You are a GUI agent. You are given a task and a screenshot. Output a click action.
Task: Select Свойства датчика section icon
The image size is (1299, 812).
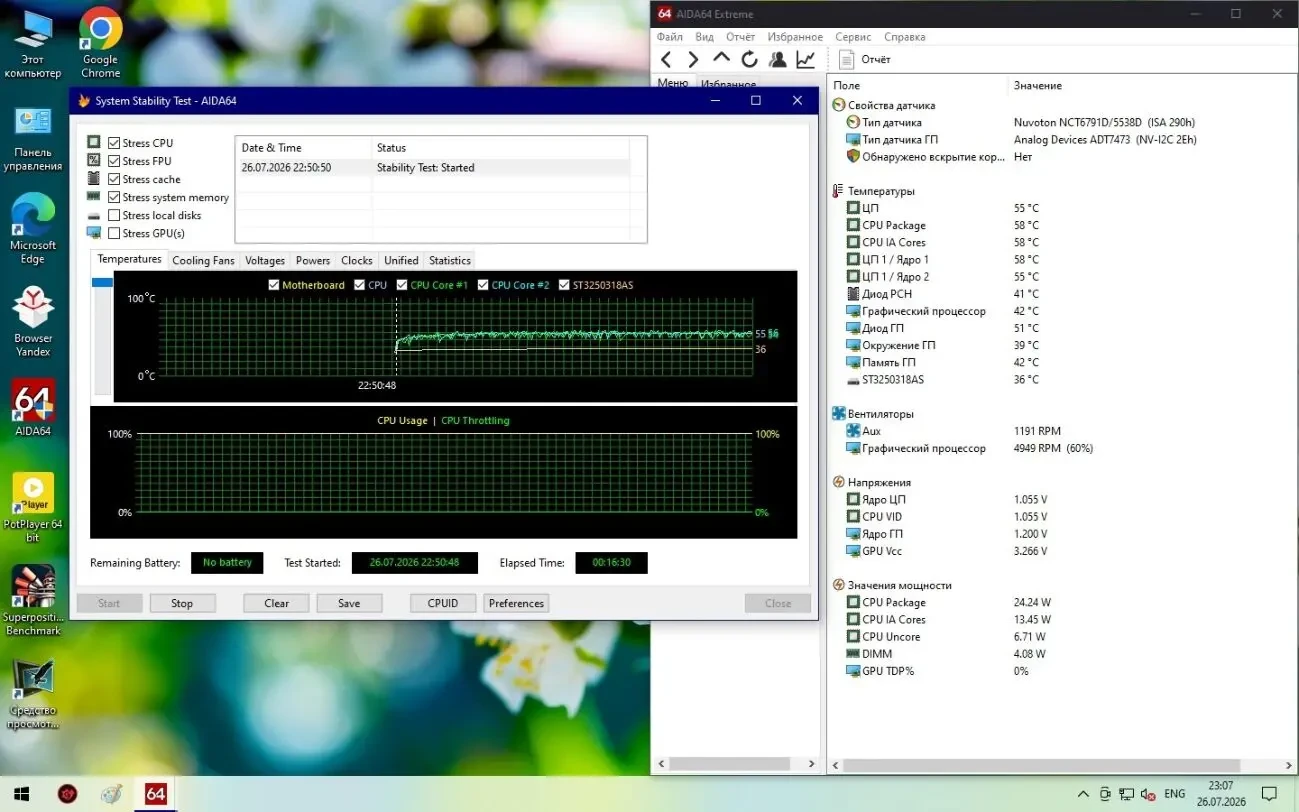coord(838,105)
